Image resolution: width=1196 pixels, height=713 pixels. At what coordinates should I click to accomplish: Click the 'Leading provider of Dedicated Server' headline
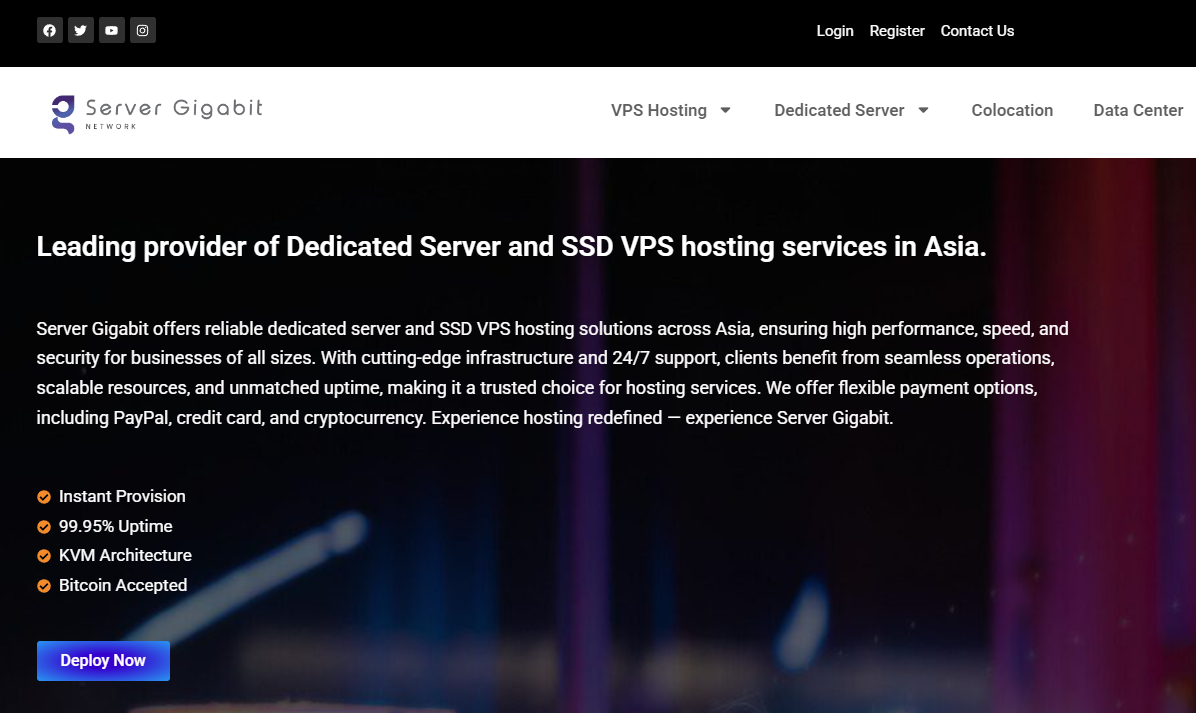pos(511,247)
